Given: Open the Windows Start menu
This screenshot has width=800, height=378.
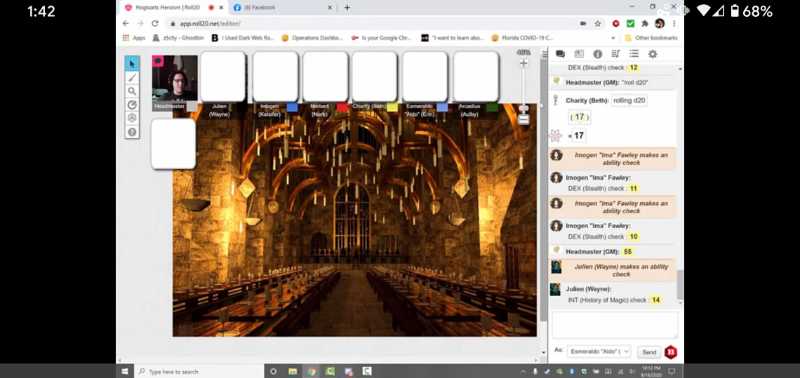Looking at the screenshot, I should (124, 371).
